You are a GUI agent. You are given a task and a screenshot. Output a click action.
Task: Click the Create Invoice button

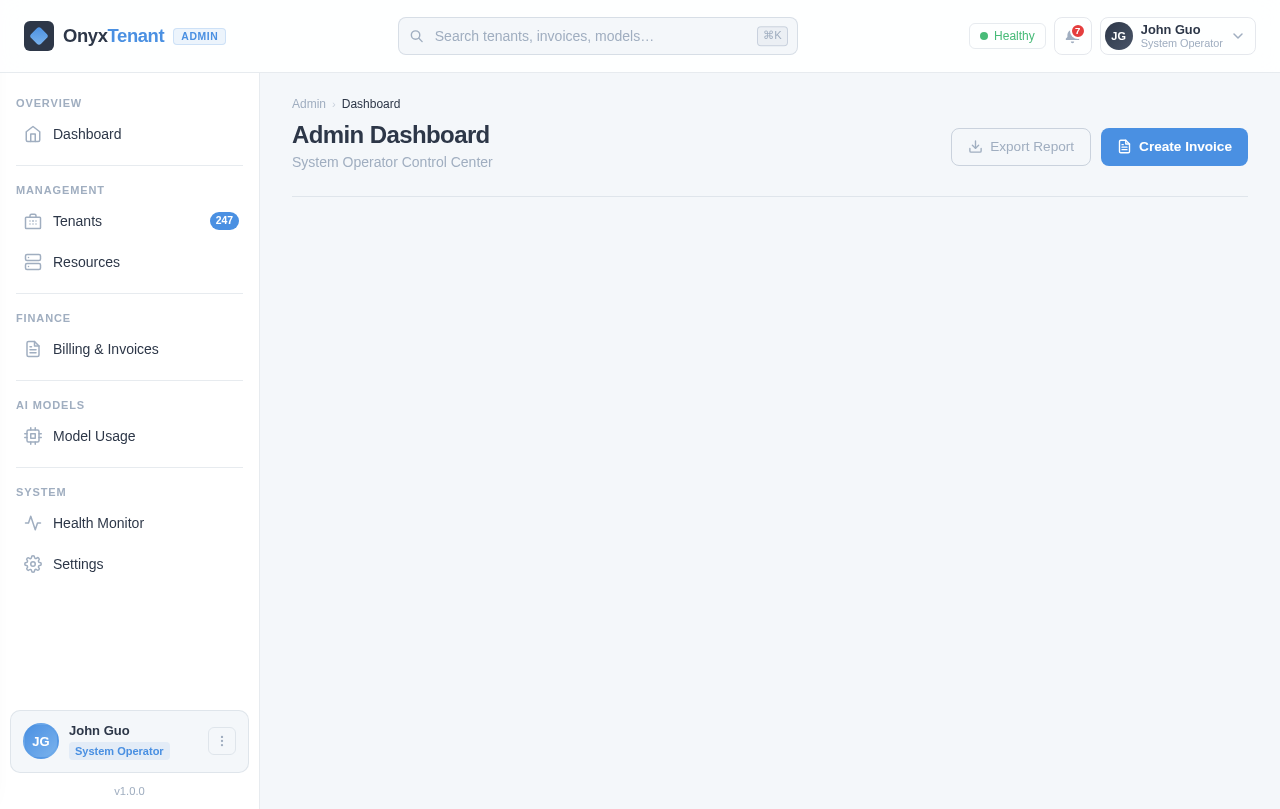pyautogui.click(x=1174, y=147)
